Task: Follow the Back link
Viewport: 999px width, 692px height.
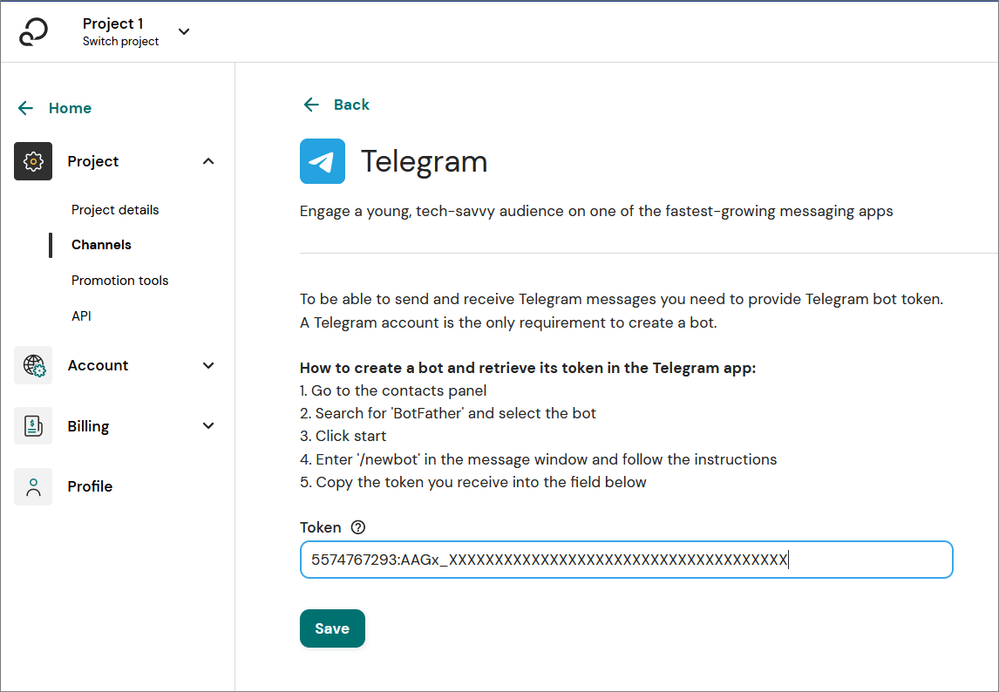Action: [351, 105]
